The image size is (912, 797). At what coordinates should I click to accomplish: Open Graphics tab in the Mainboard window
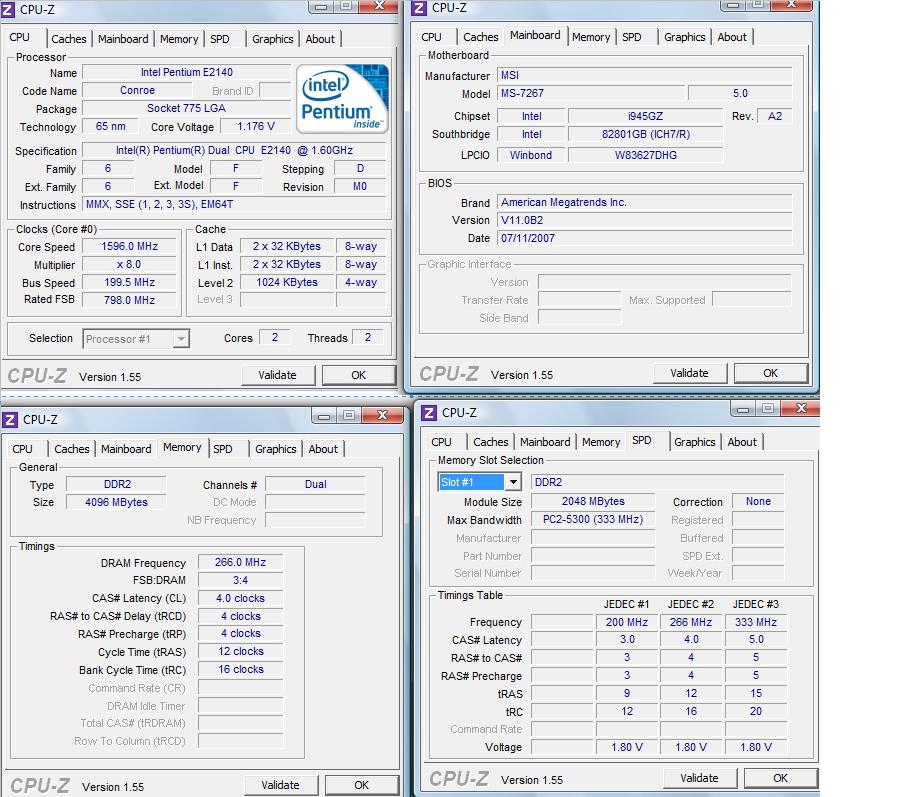[684, 37]
